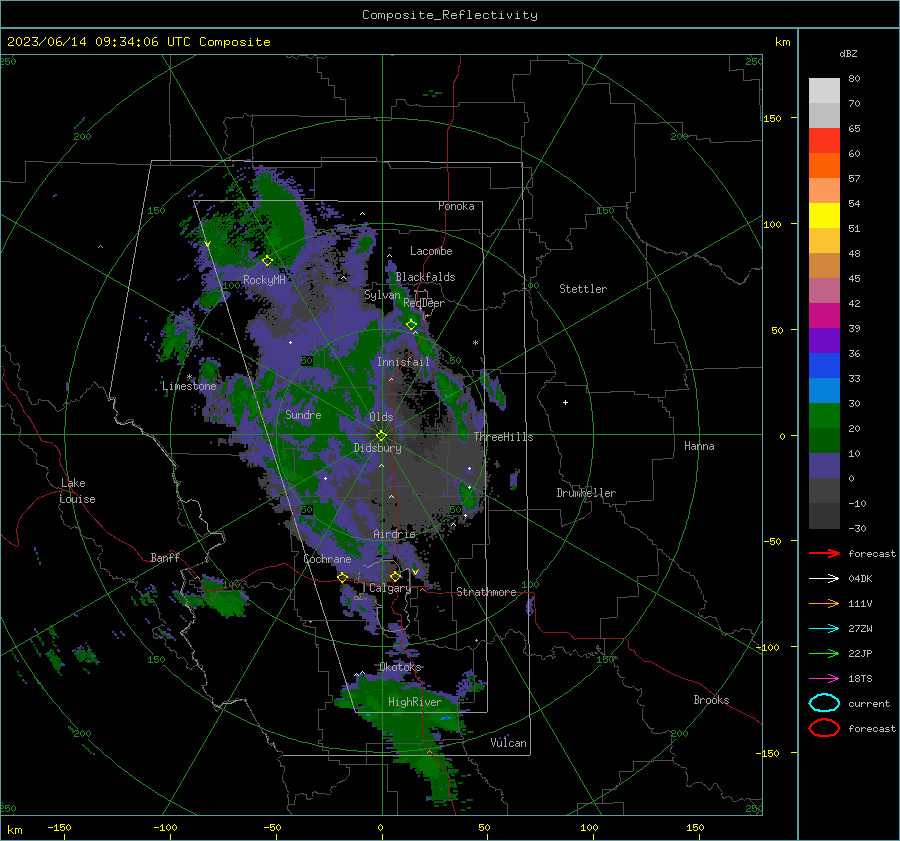Select the red 65 dBZ color swatch

pyautogui.click(x=824, y=140)
